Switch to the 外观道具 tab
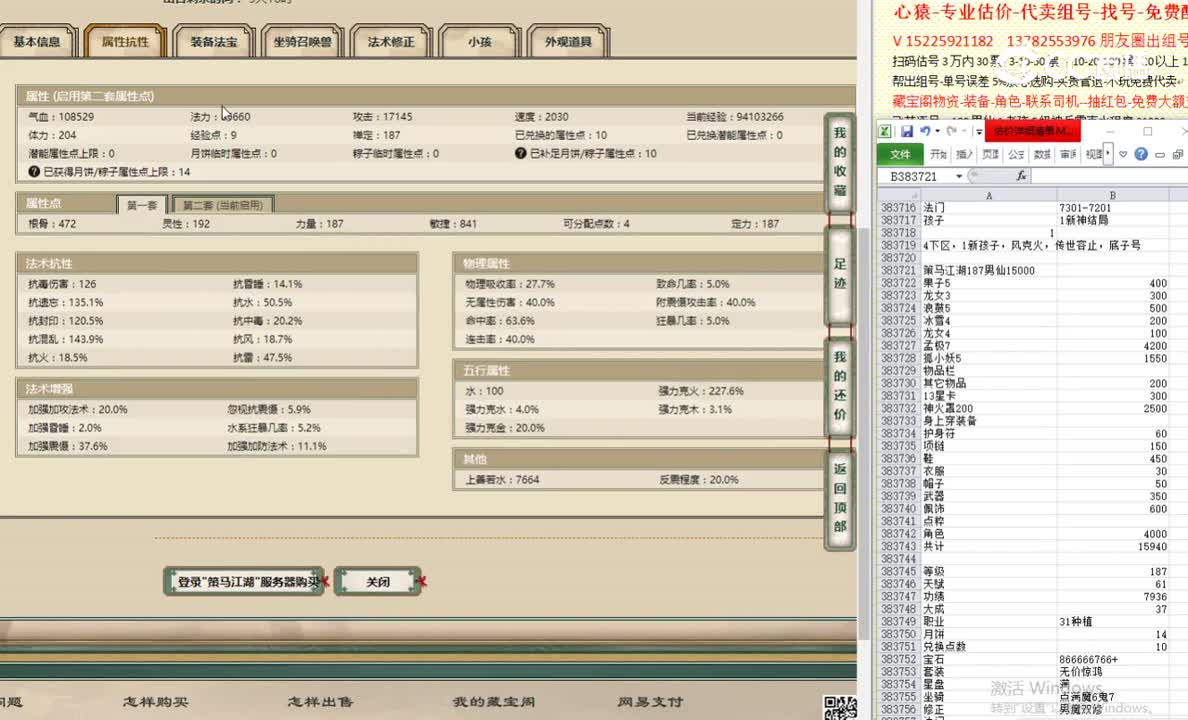The width and height of the screenshot is (1188, 720). (x=568, y=42)
